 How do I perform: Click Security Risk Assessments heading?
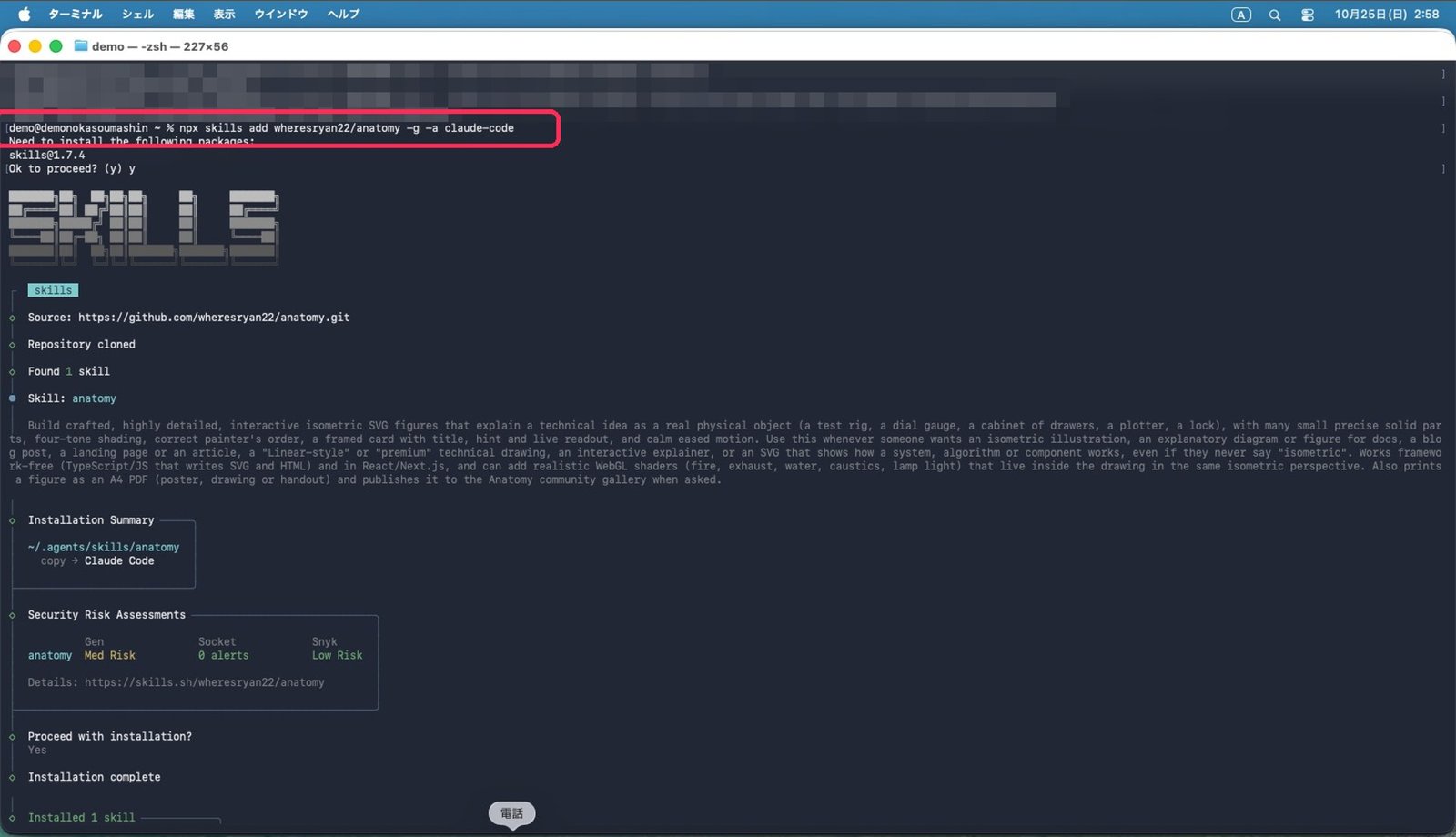coord(106,615)
